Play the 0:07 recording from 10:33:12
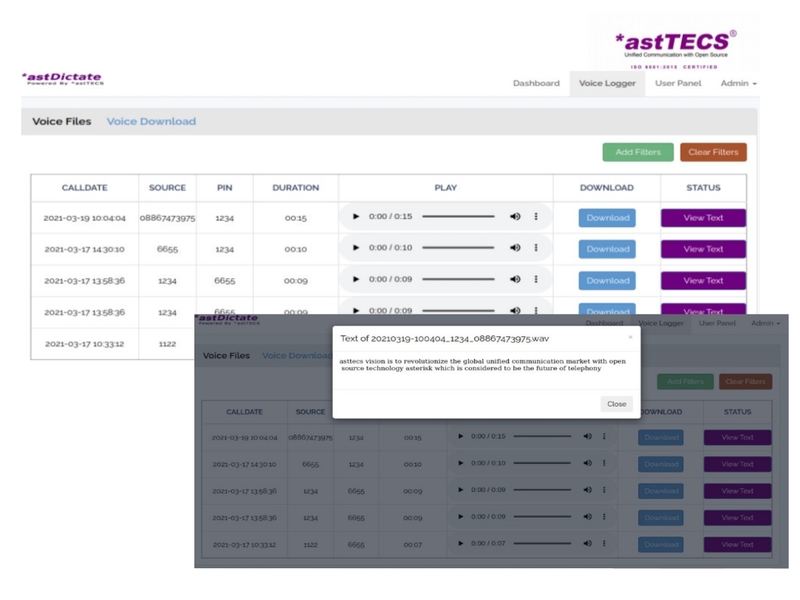The height and width of the screenshot is (600, 800). point(460,544)
